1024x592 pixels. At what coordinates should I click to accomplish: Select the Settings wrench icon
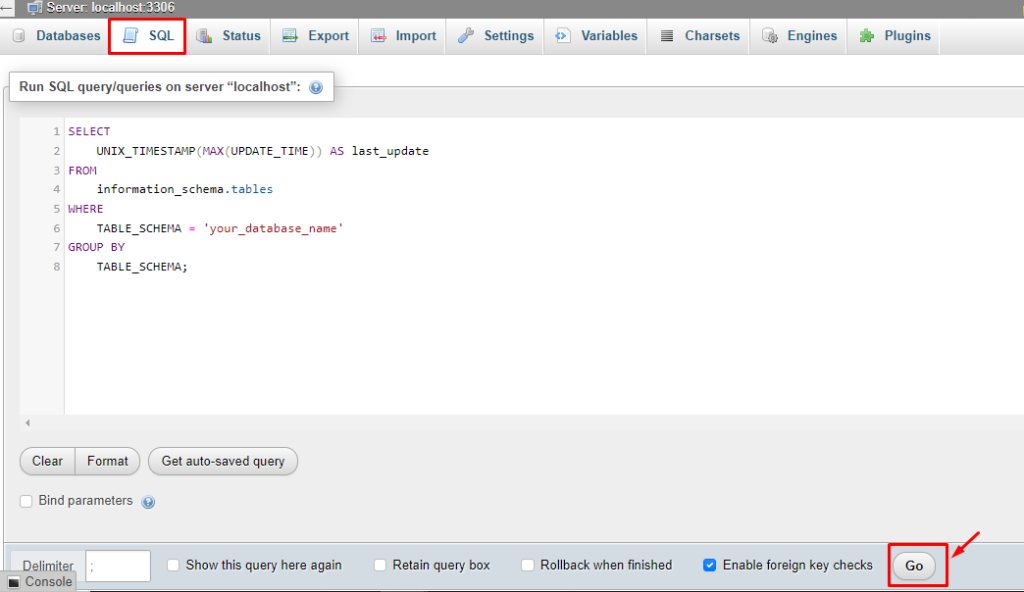pyautogui.click(x=467, y=35)
